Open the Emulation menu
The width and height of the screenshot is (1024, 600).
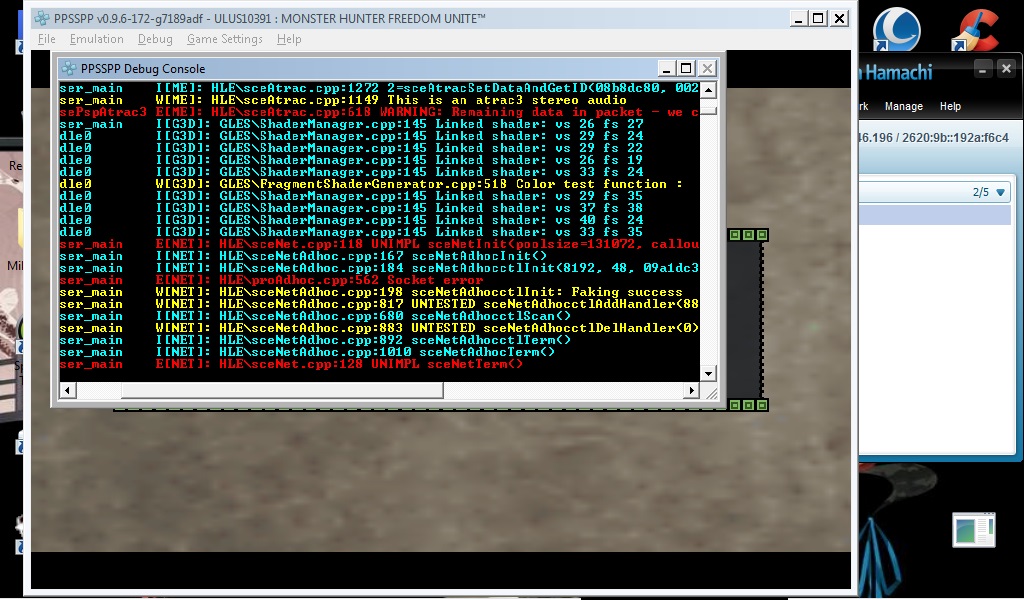tap(97, 39)
